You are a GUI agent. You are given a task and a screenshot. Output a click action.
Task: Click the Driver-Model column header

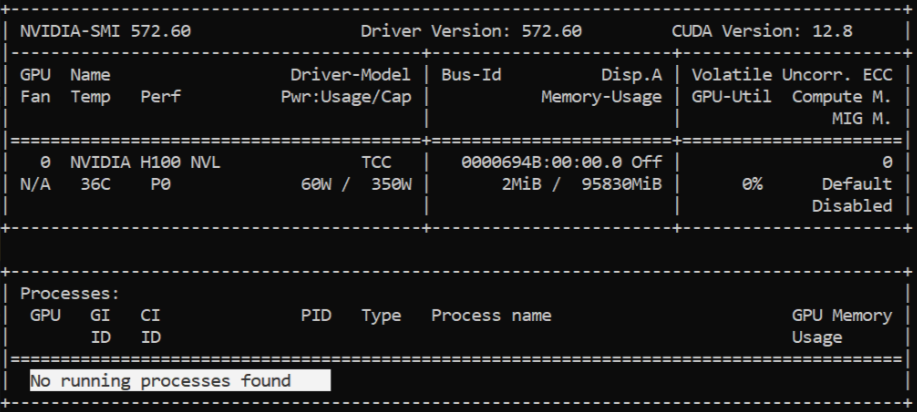[350, 75]
